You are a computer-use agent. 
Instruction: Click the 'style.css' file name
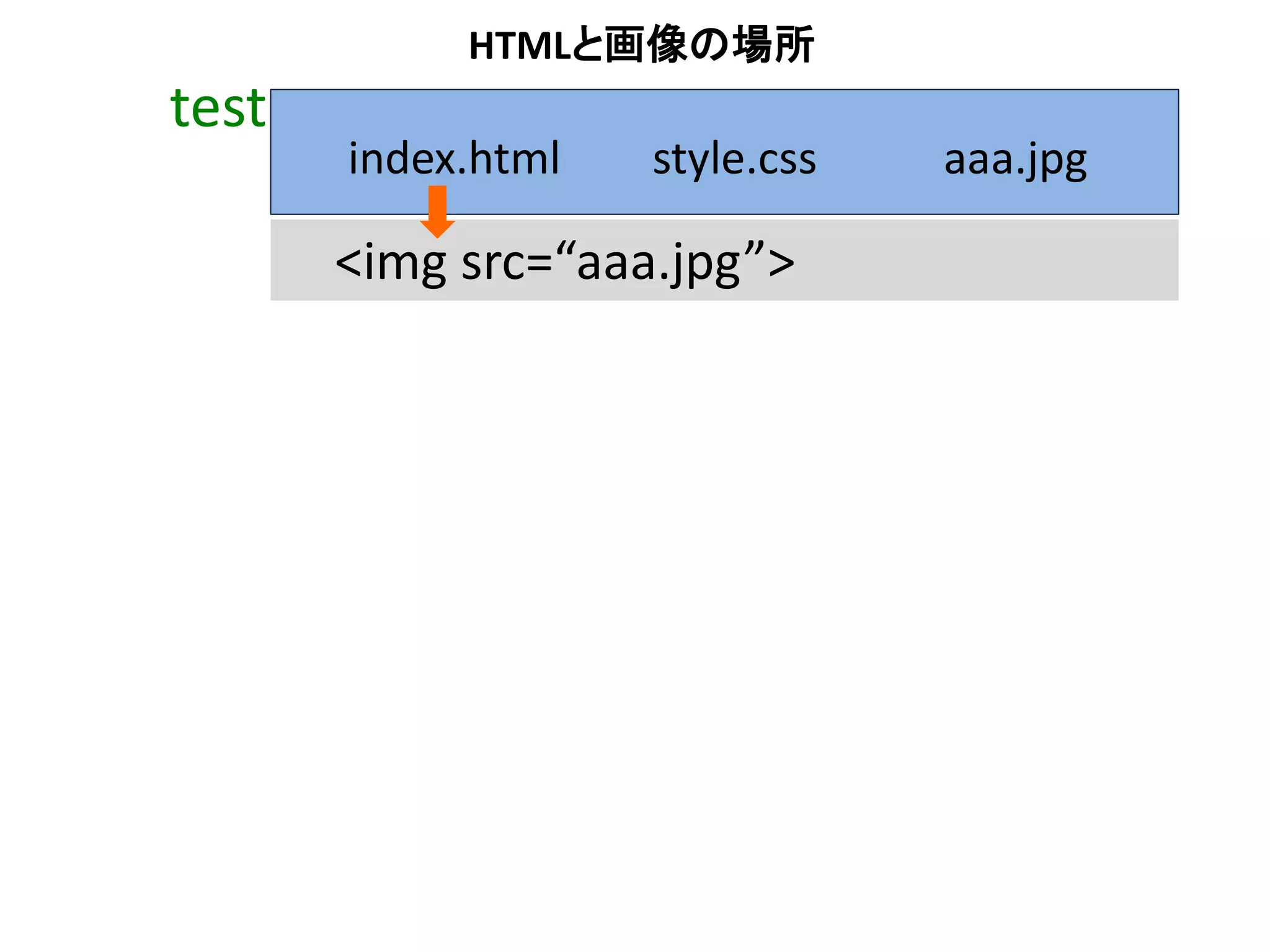click(x=734, y=160)
